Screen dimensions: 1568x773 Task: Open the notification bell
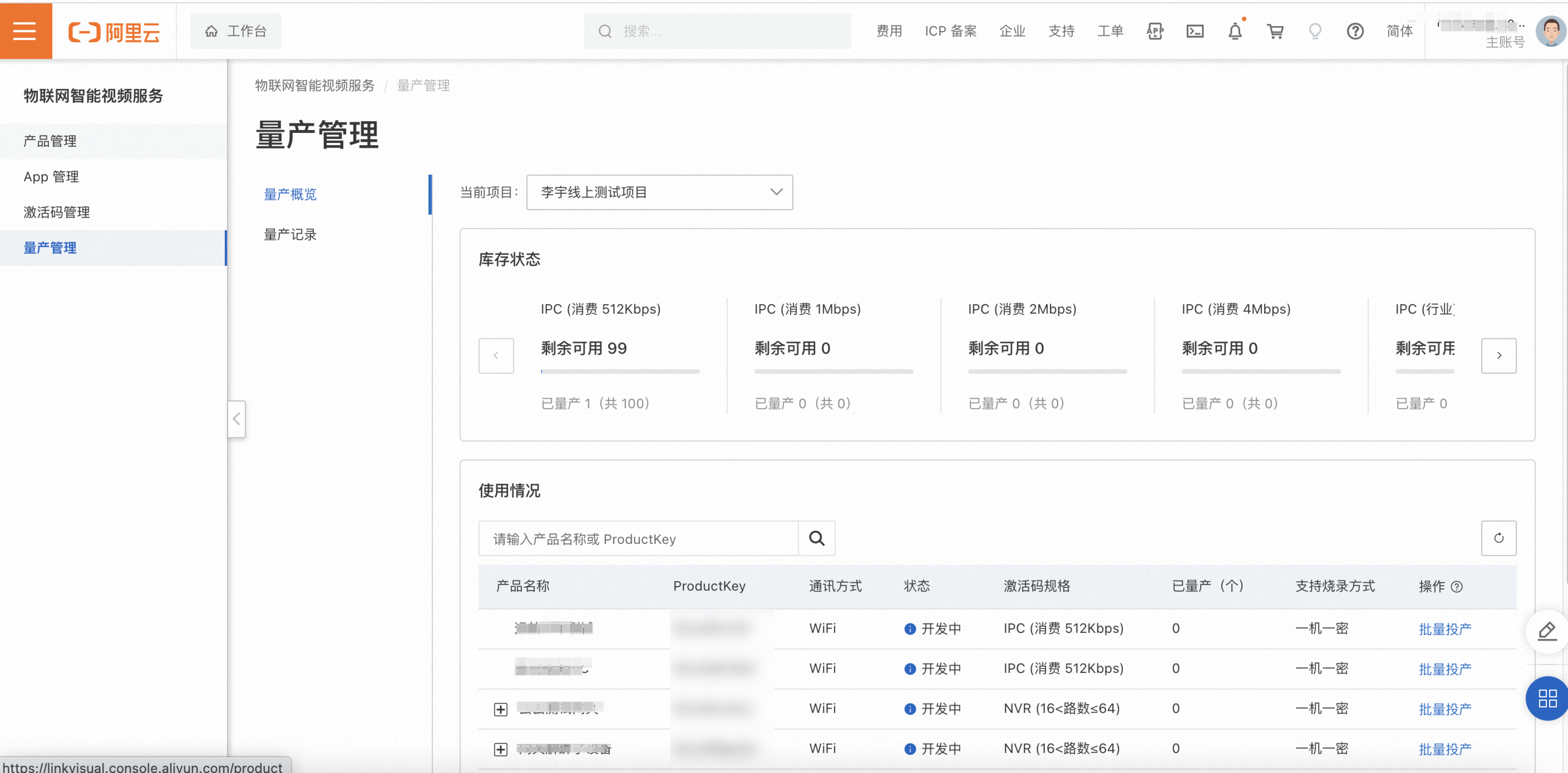pos(1235,31)
